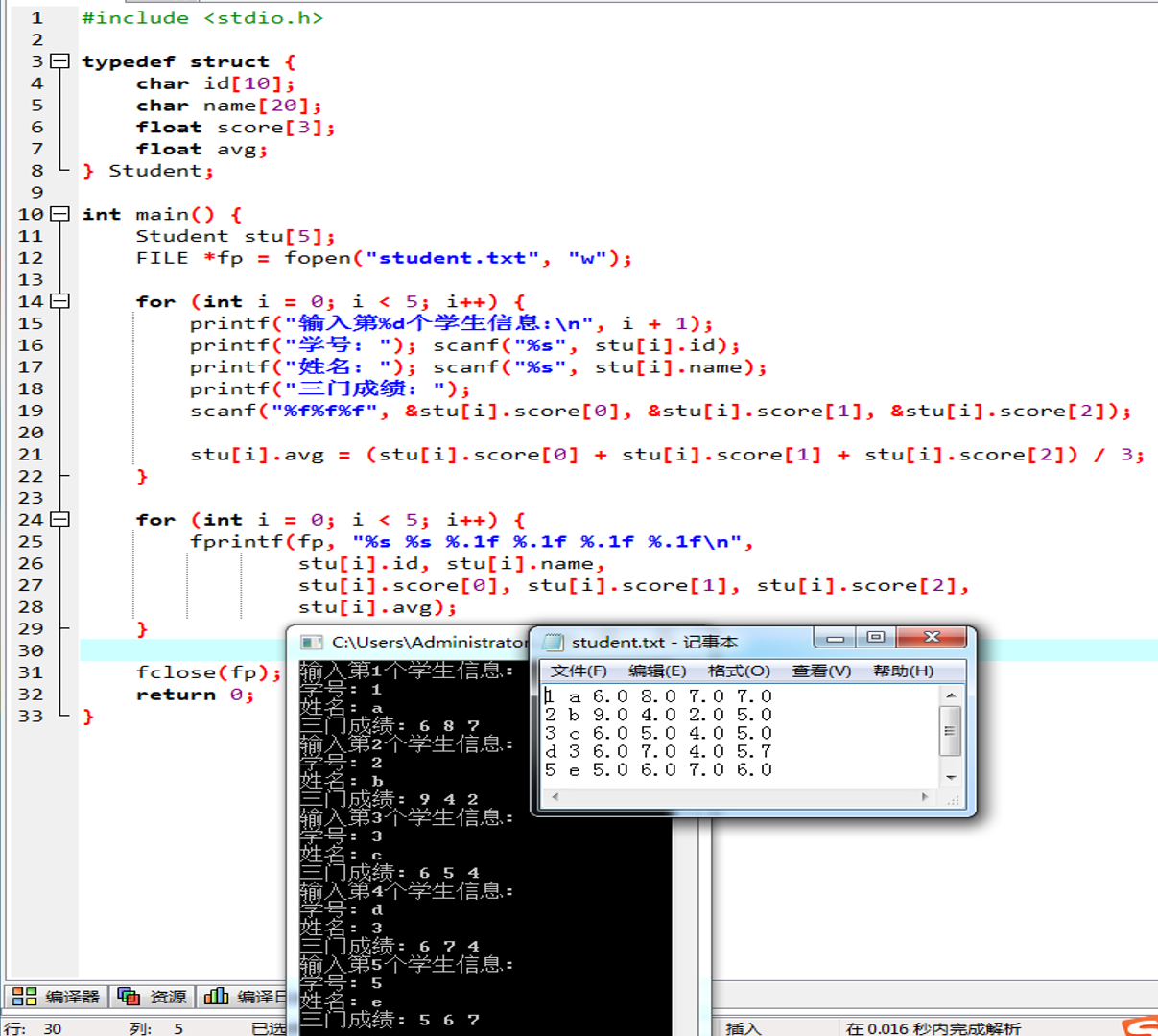Image resolution: width=1158 pixels, height=1036 pixels.
Task: Click Notepad row '1 a 6.0 8.0 7.0 7.0'
Action: tap(659, 696)
